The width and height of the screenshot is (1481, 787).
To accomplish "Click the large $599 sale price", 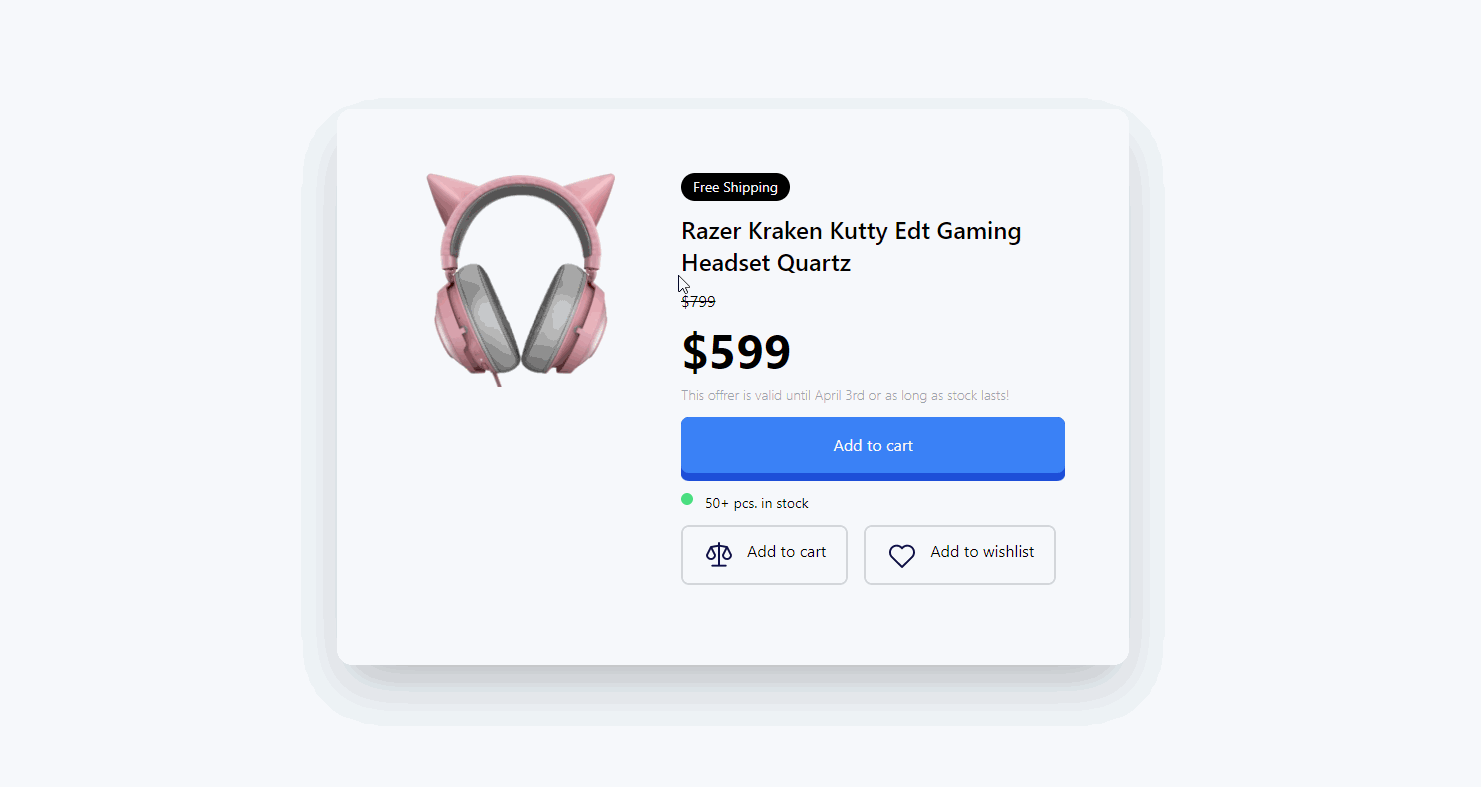I will (736, 352).
